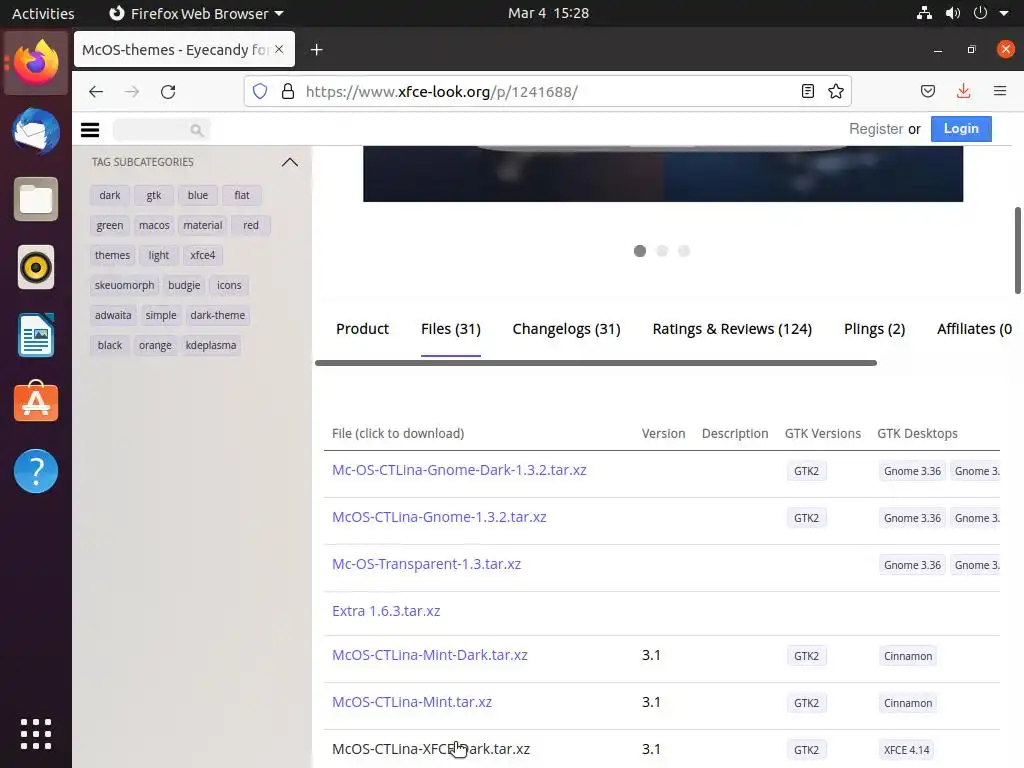Download Mc-OS-Transparent-1.3.tar.xz
This screenshot has height=768, width=1024.
pos(426,564)
